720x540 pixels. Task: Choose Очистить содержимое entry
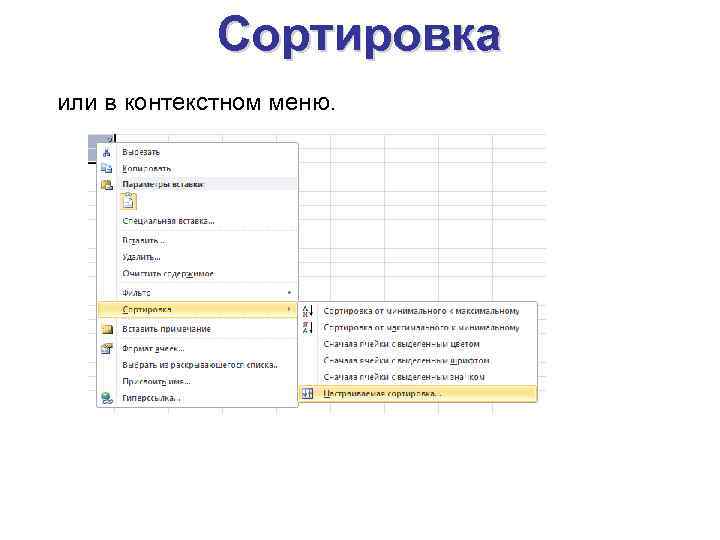click(x=168, y=274)
